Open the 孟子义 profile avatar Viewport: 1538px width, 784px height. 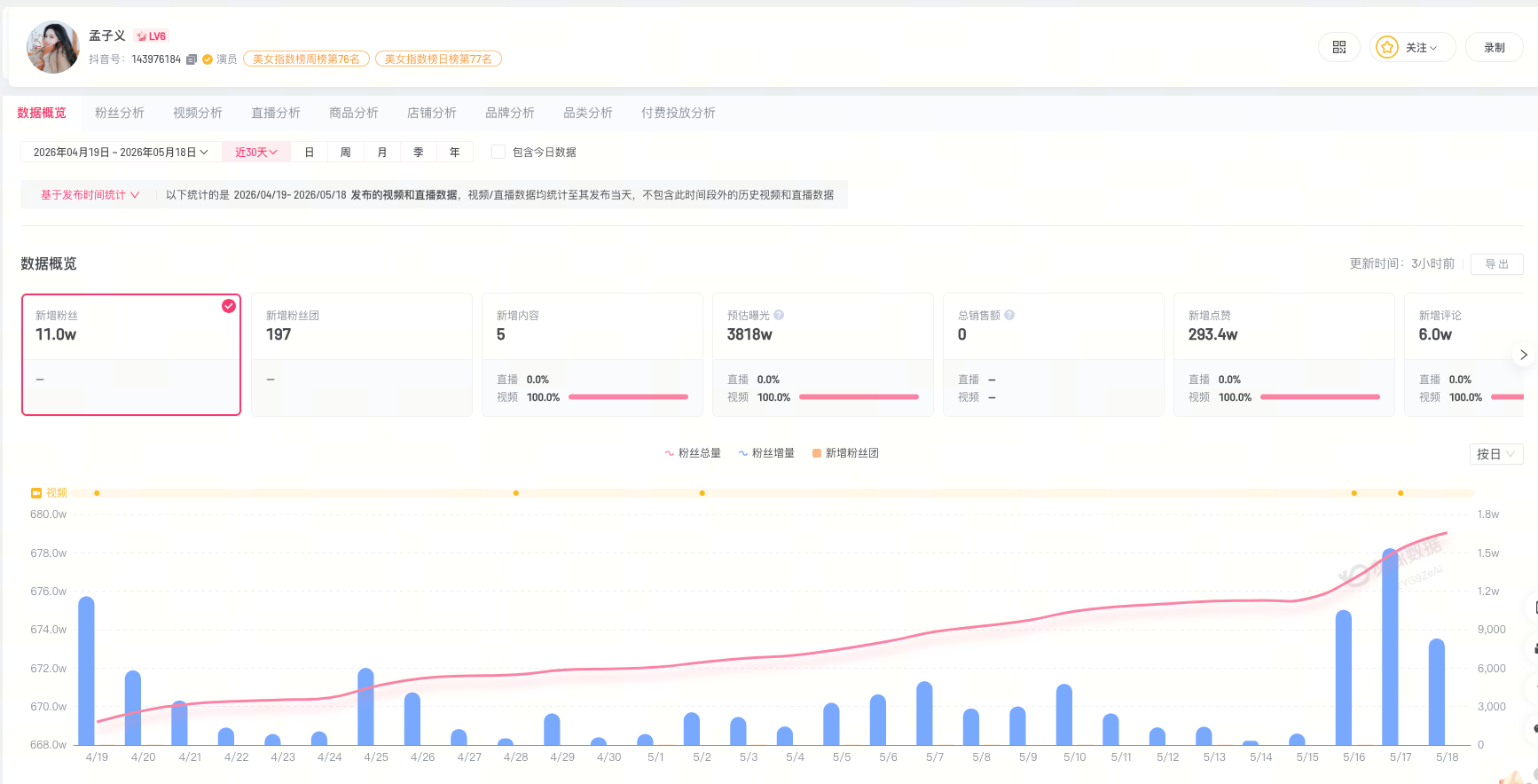pos(53,47)
